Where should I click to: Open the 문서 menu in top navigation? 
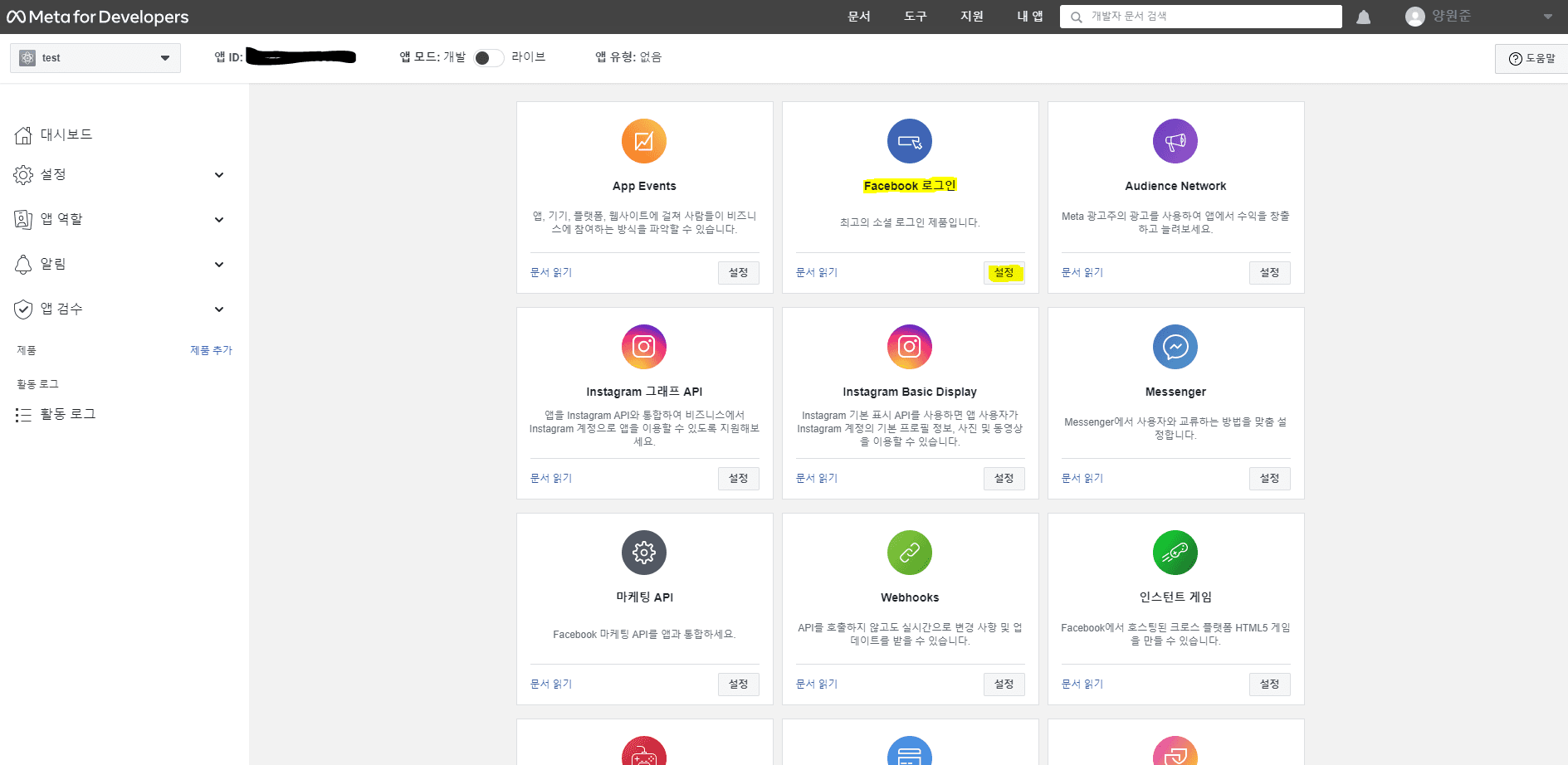pos(858,17)
